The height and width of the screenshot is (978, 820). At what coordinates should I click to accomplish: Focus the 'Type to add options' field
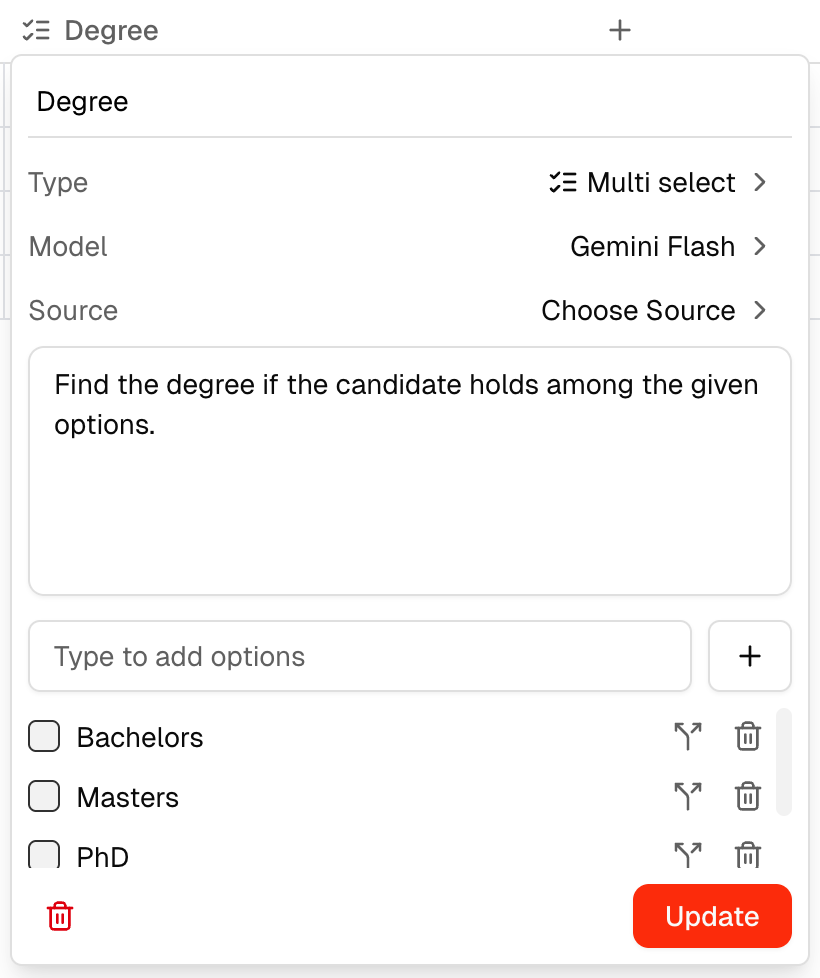pos(359,656)
